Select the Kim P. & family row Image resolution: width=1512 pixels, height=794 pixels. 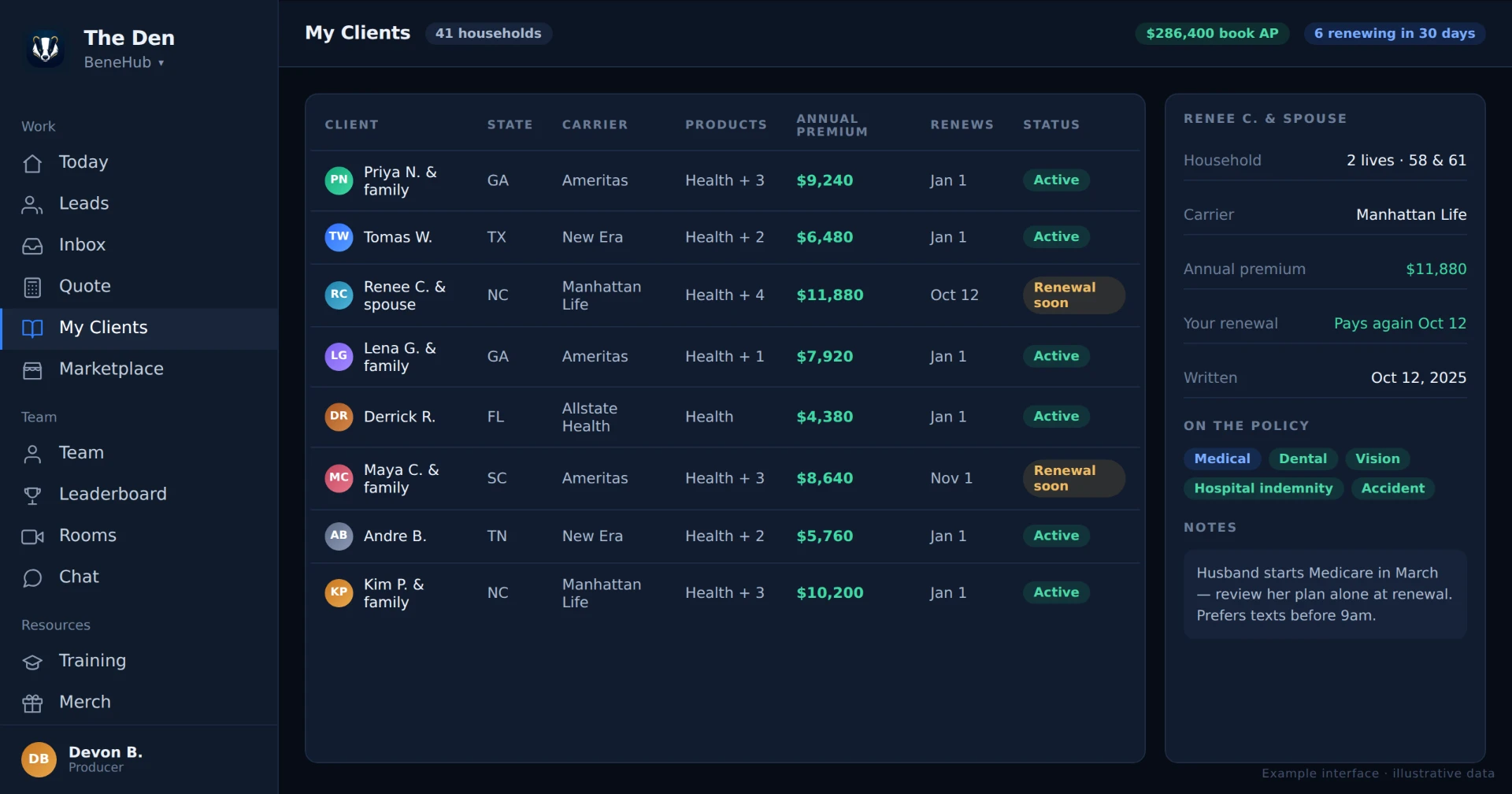click(725, 592)
